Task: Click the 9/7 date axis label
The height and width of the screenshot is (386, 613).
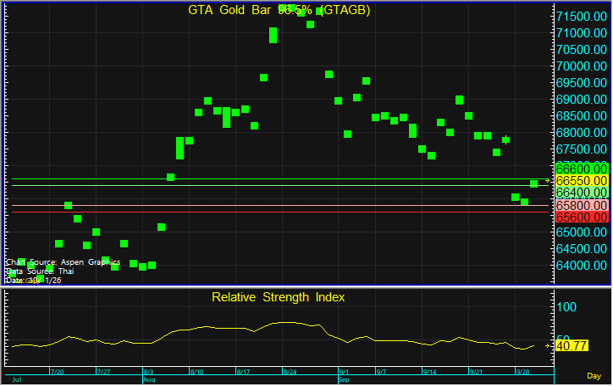Action: 381,372
